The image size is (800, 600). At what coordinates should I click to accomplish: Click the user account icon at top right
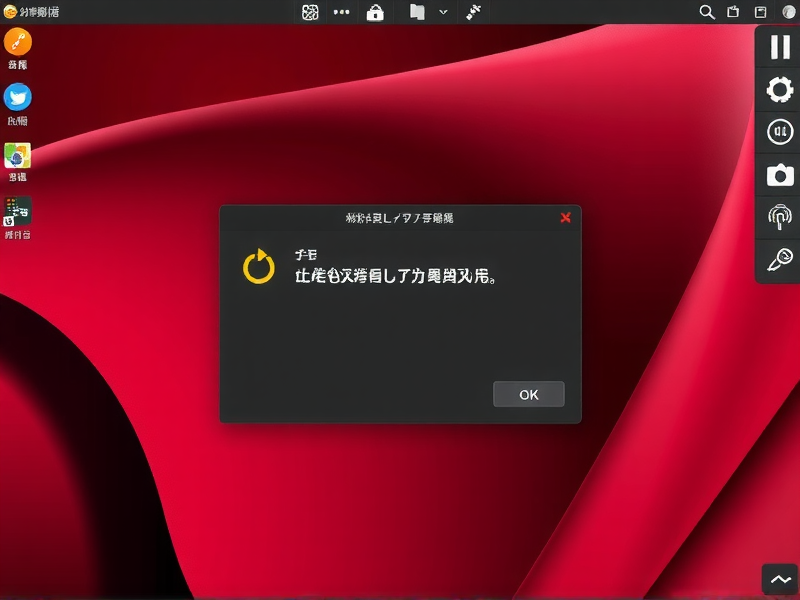pyautogui.click(x=789, y=12)
